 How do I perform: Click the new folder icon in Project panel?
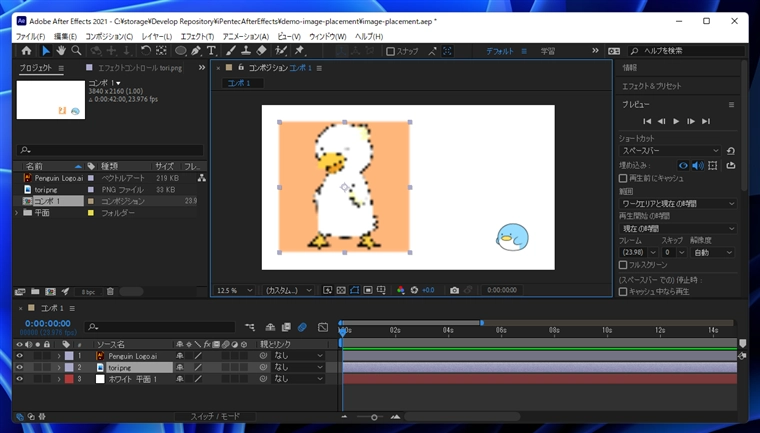click(x=35, y=291)
